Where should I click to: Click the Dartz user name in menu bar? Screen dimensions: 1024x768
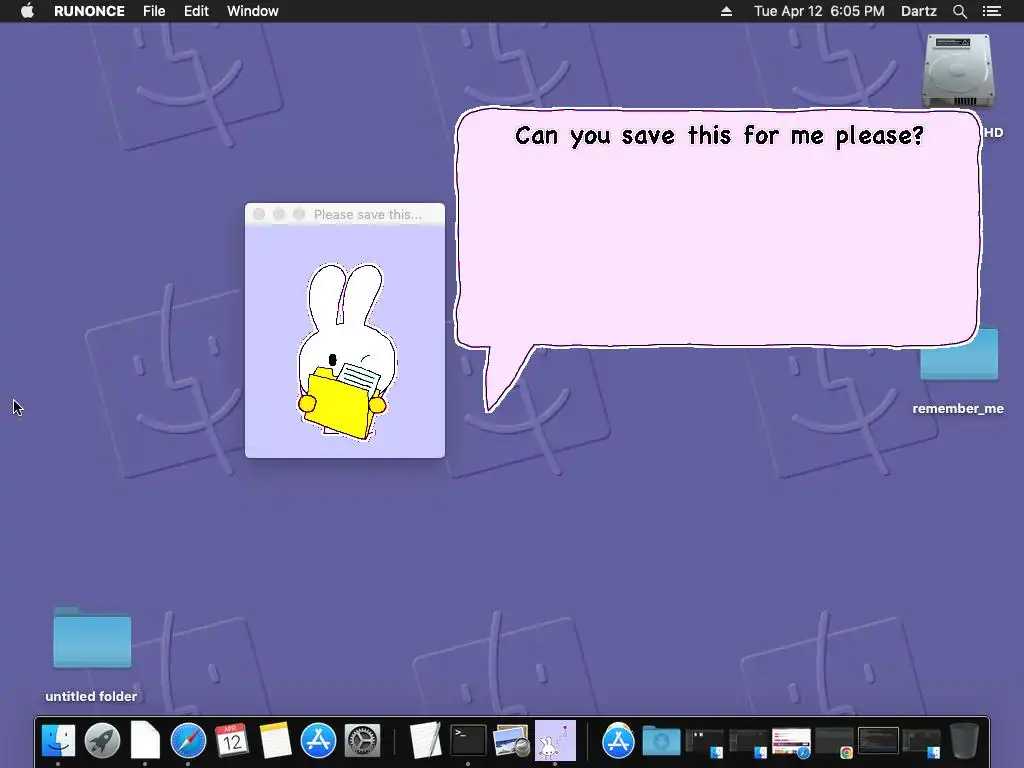919,11
